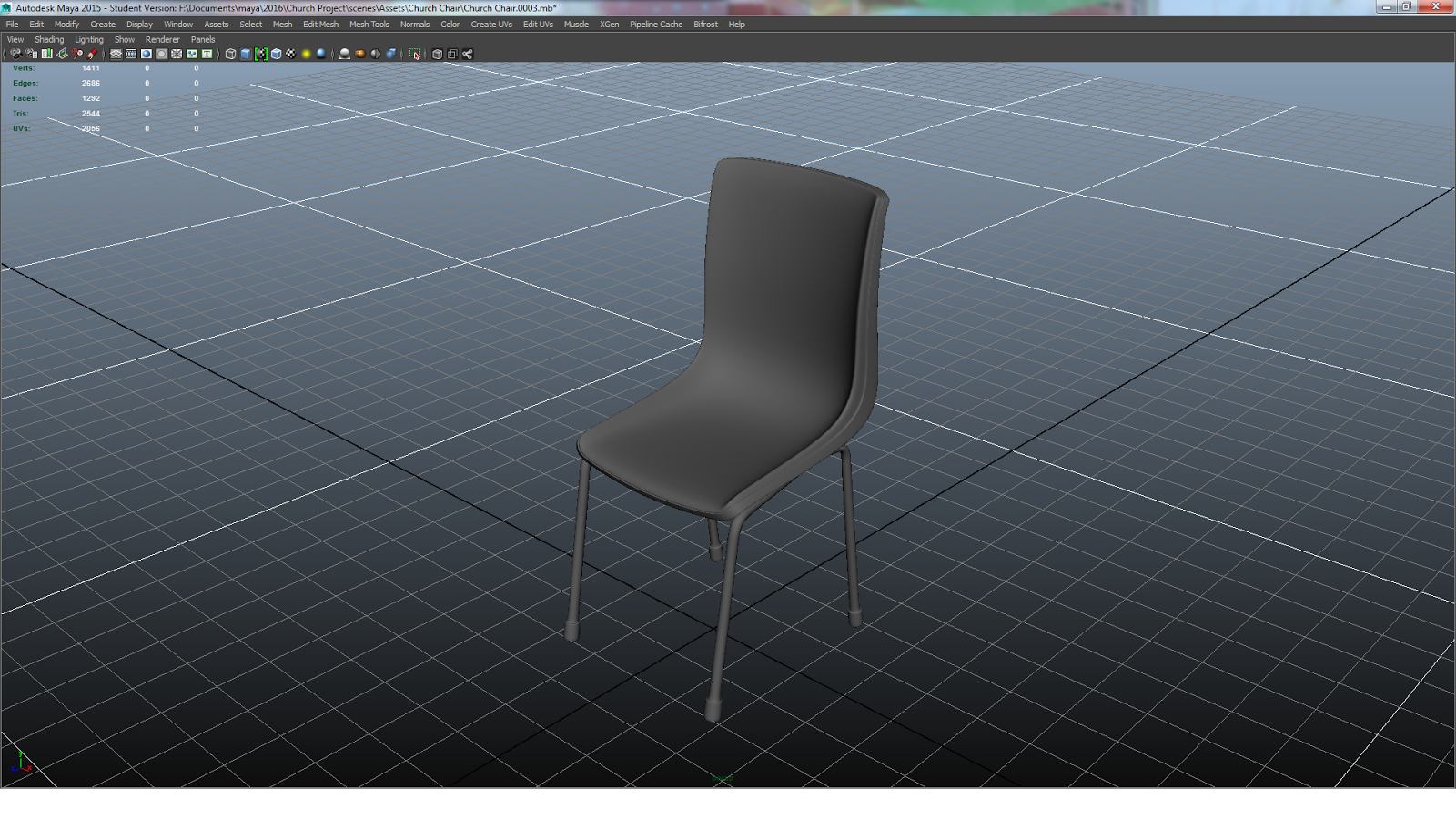Switch to Wireframe display cube icon
The height and width of the screenshot is (819, 1456).
tap(230, 54)
